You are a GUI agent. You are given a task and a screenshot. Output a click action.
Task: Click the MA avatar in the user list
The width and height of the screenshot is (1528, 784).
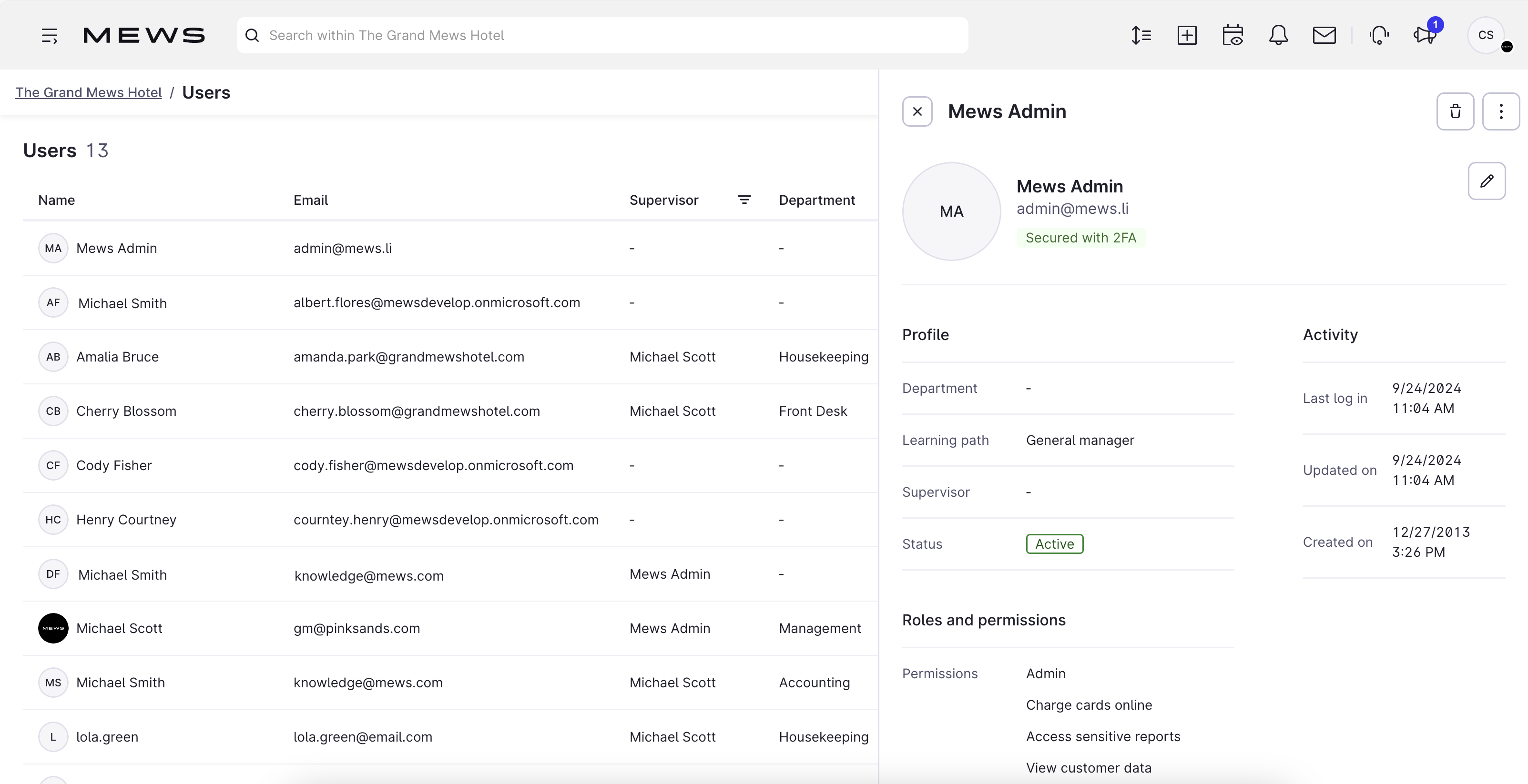coord(53,248)
